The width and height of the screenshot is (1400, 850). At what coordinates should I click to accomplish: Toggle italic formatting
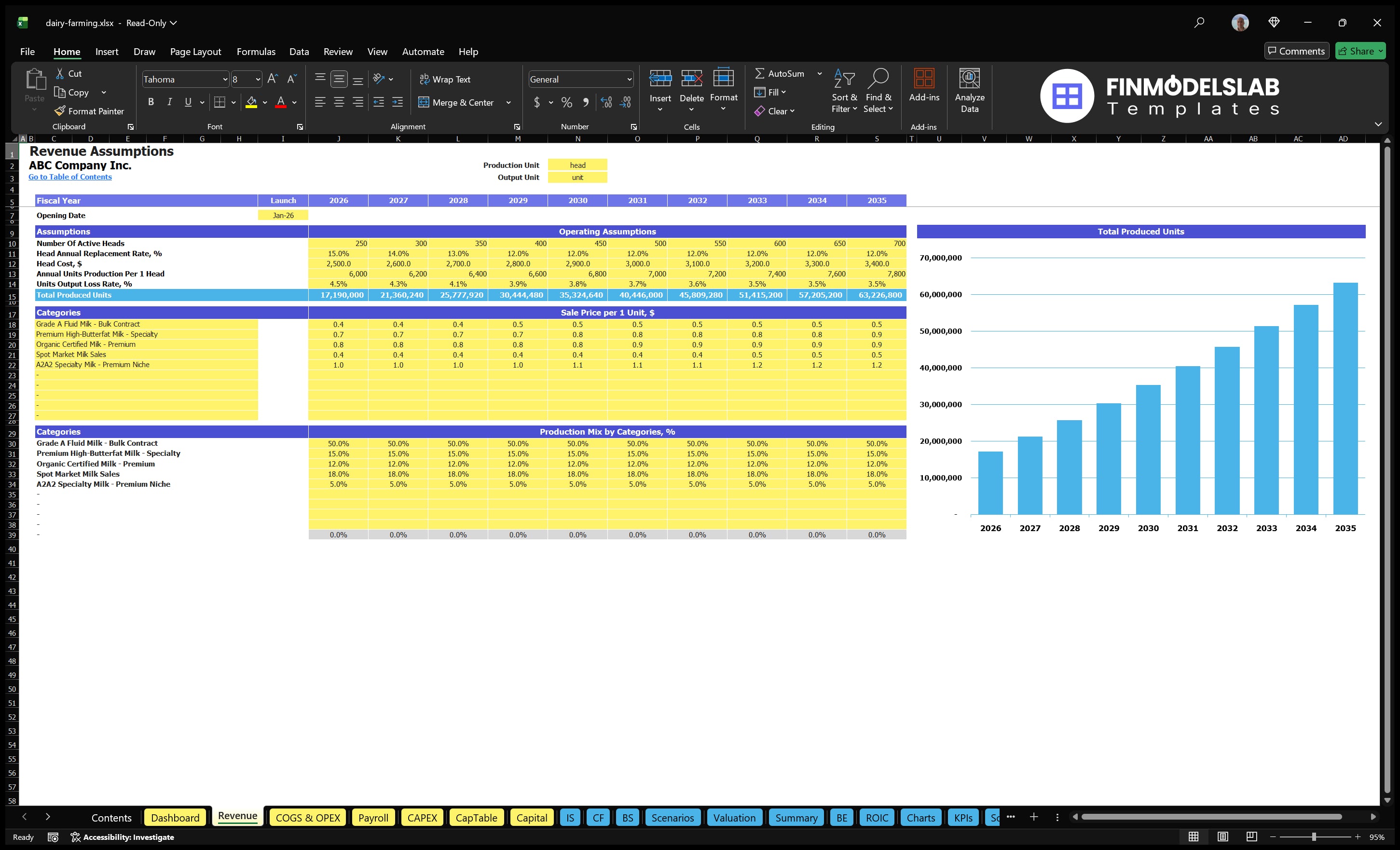(169, 102)
